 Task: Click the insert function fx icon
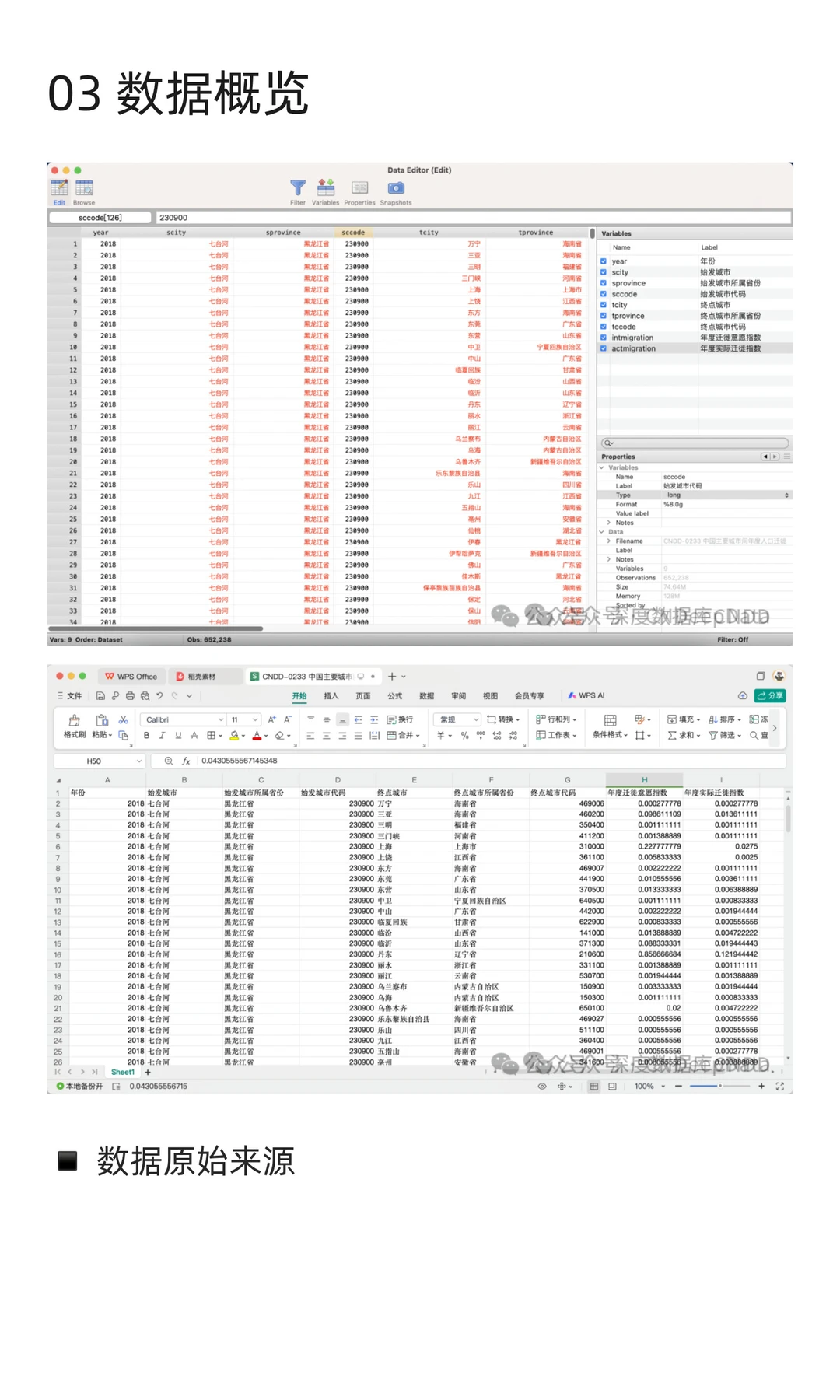[x=186, y=761]
